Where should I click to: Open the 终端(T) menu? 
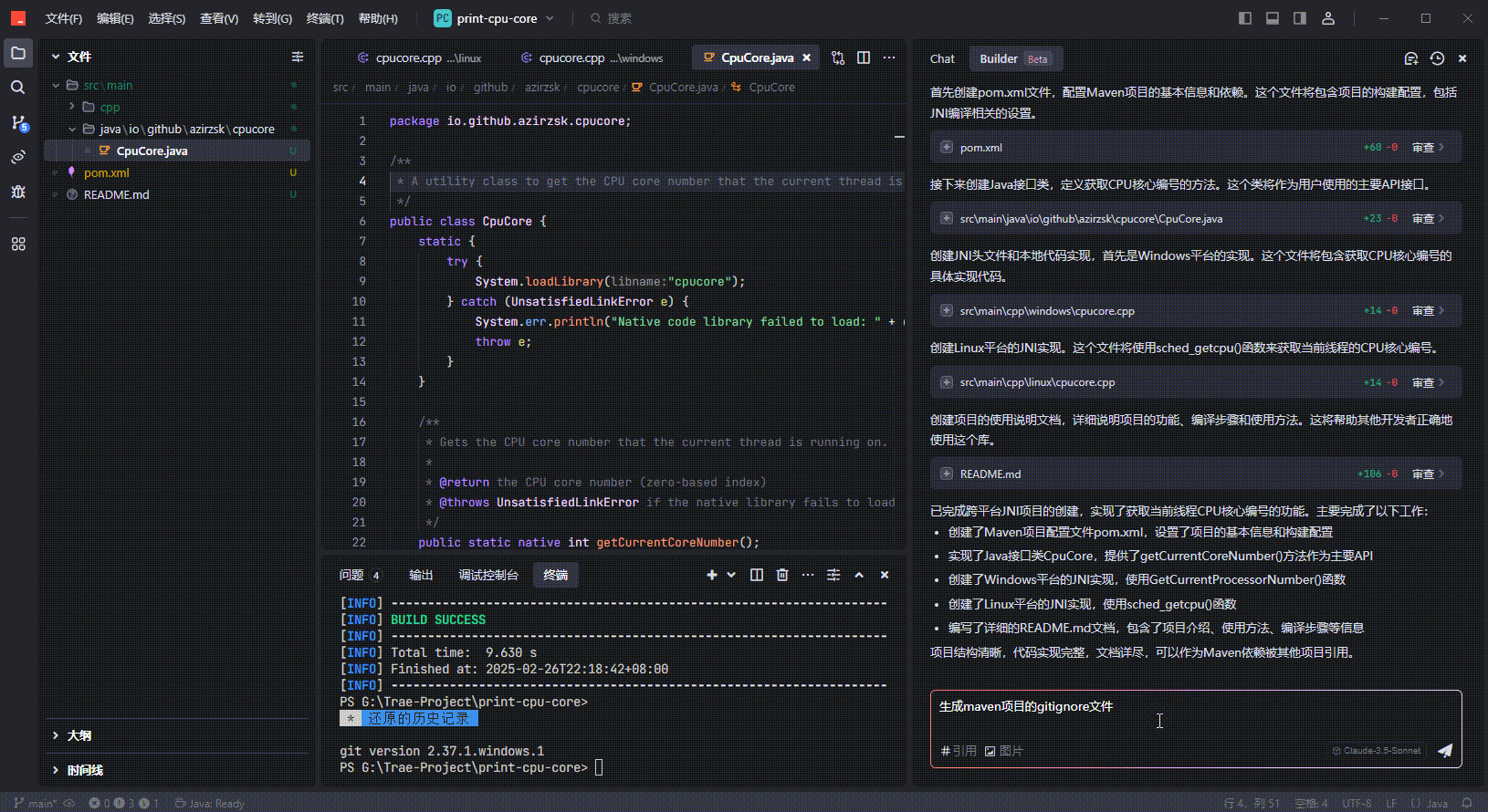pos(325,18)
